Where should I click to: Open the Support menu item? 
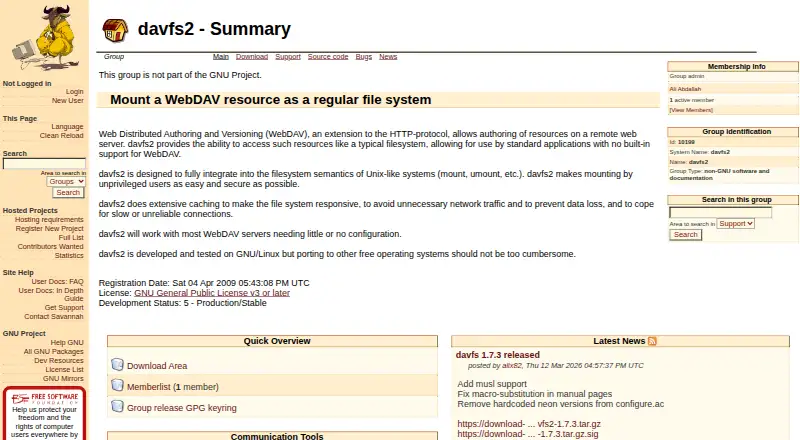coord(288,57)
